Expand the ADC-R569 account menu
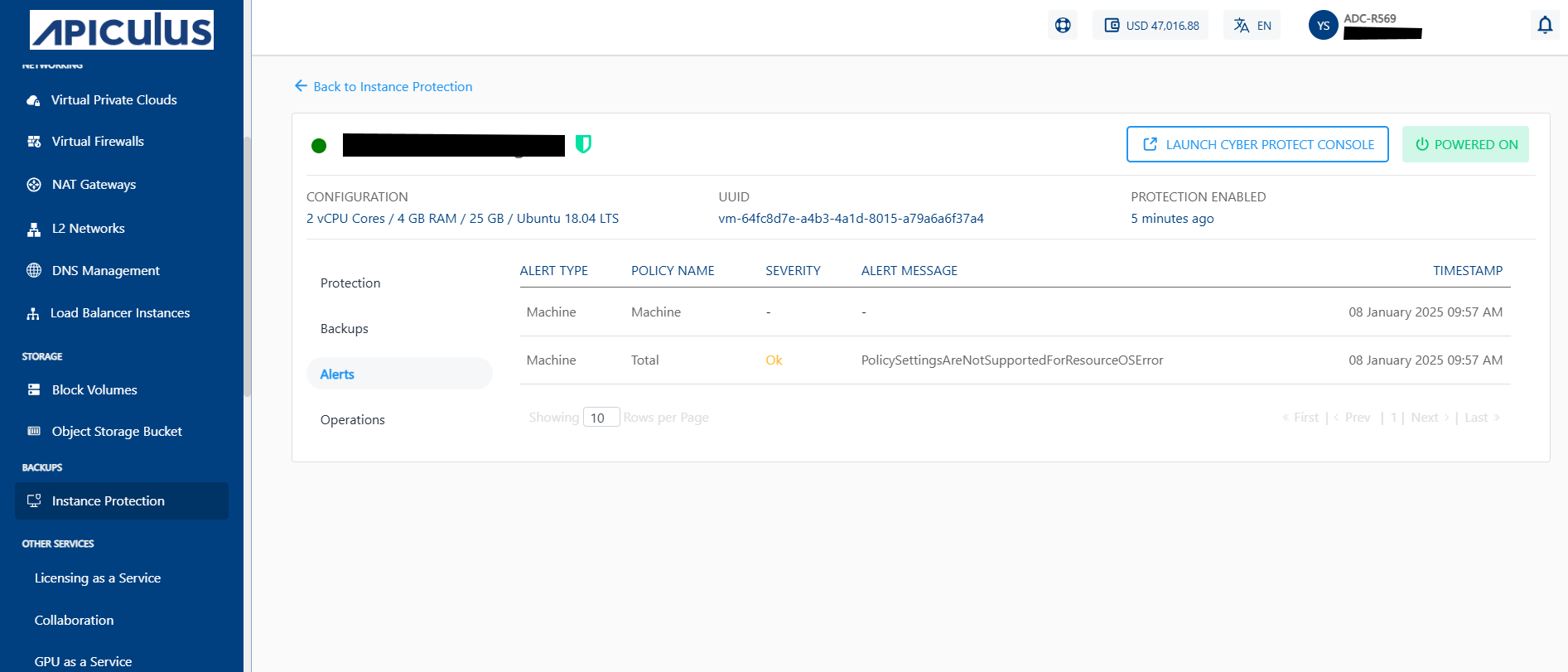Viewport: 1568px width, 672px height. click(1382, 26)
